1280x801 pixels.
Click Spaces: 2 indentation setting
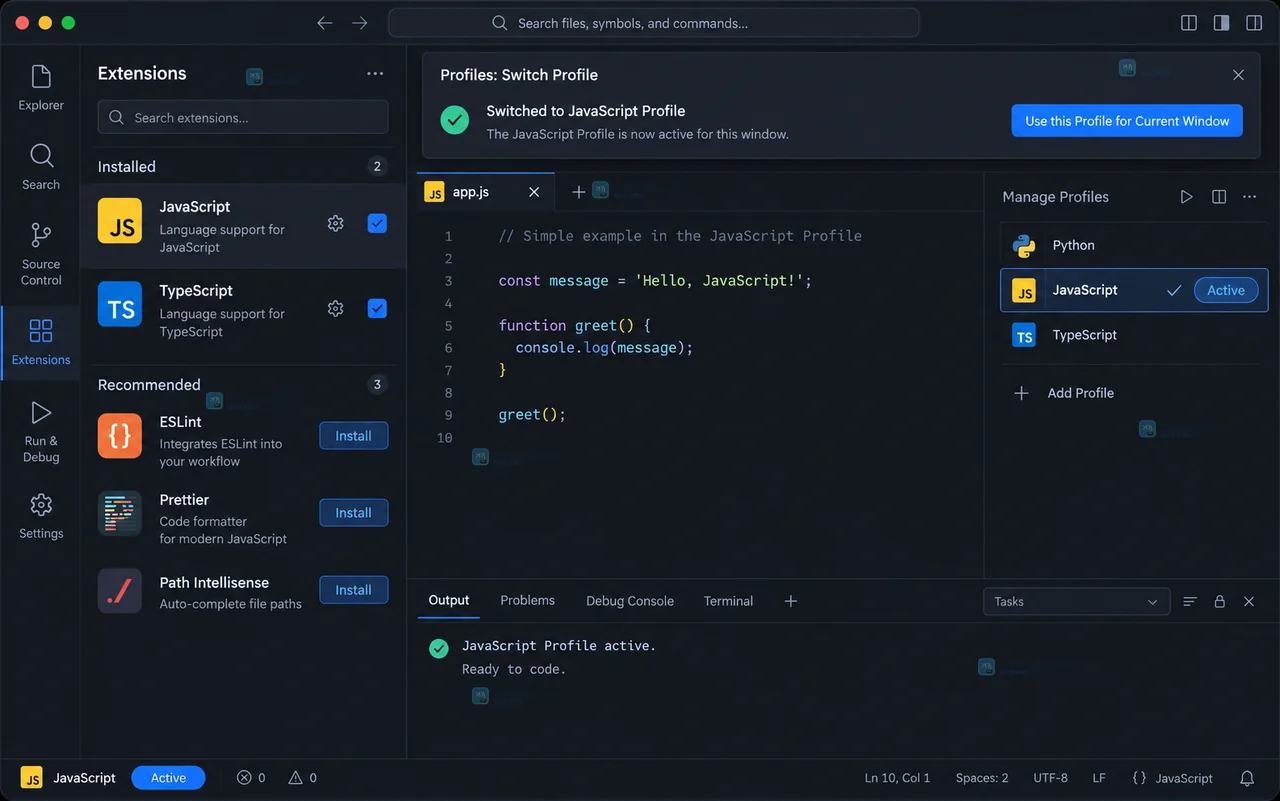tap(982, 778)
